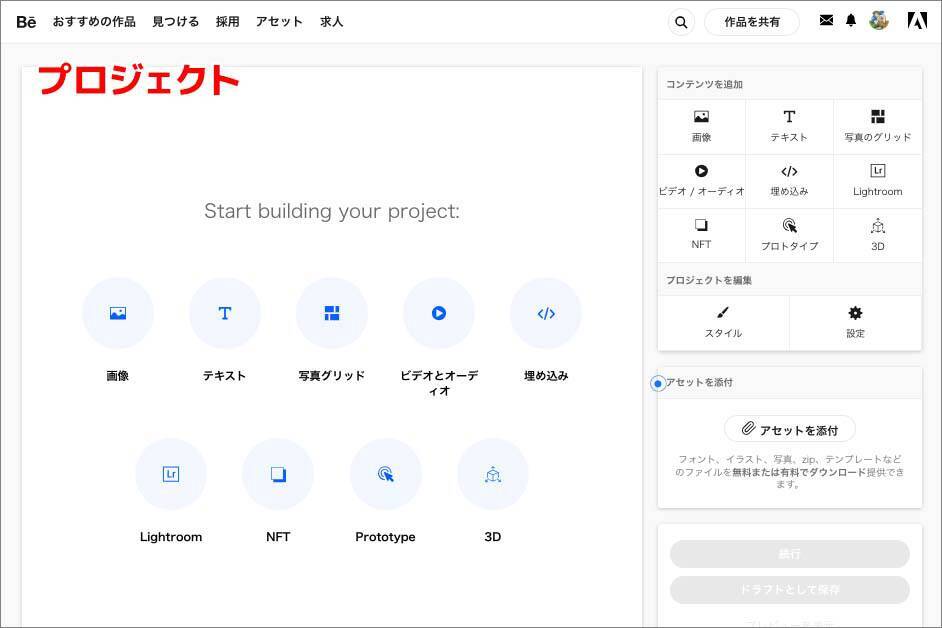
Task: Click the disabled 続行 button
Action: click(x=789, y=553)
